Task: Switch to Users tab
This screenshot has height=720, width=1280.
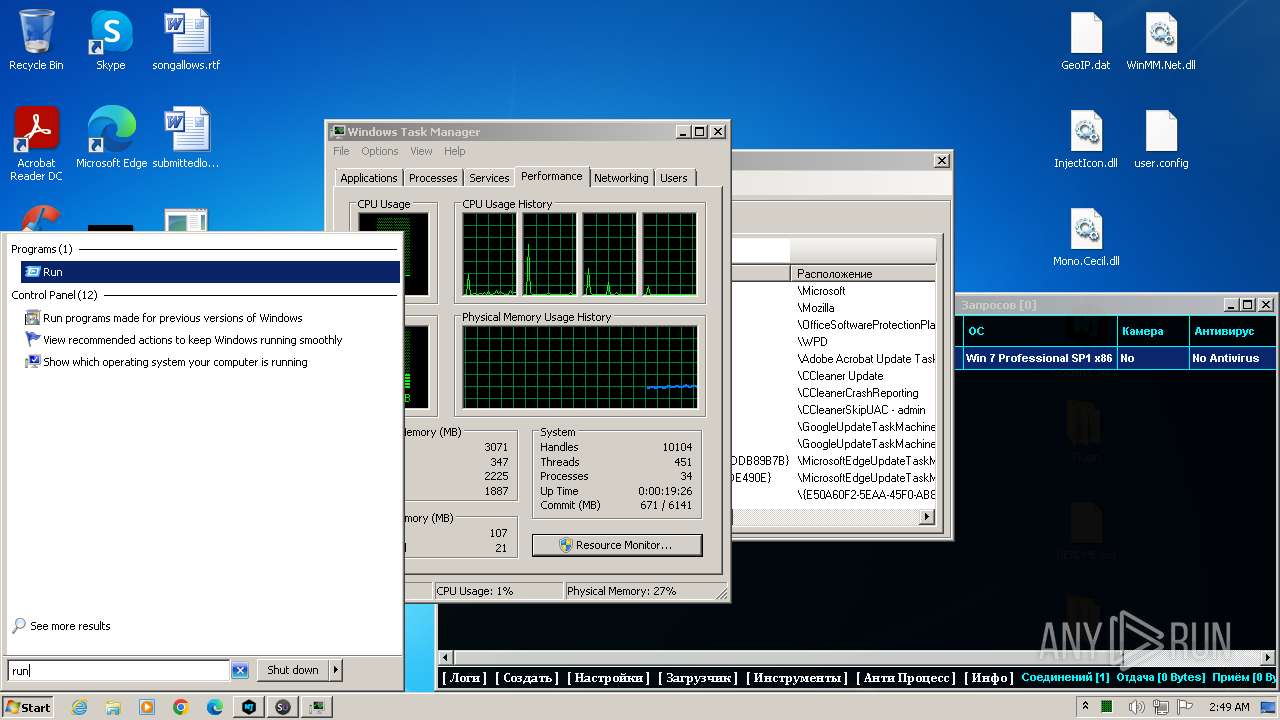Action: [674, 178]
